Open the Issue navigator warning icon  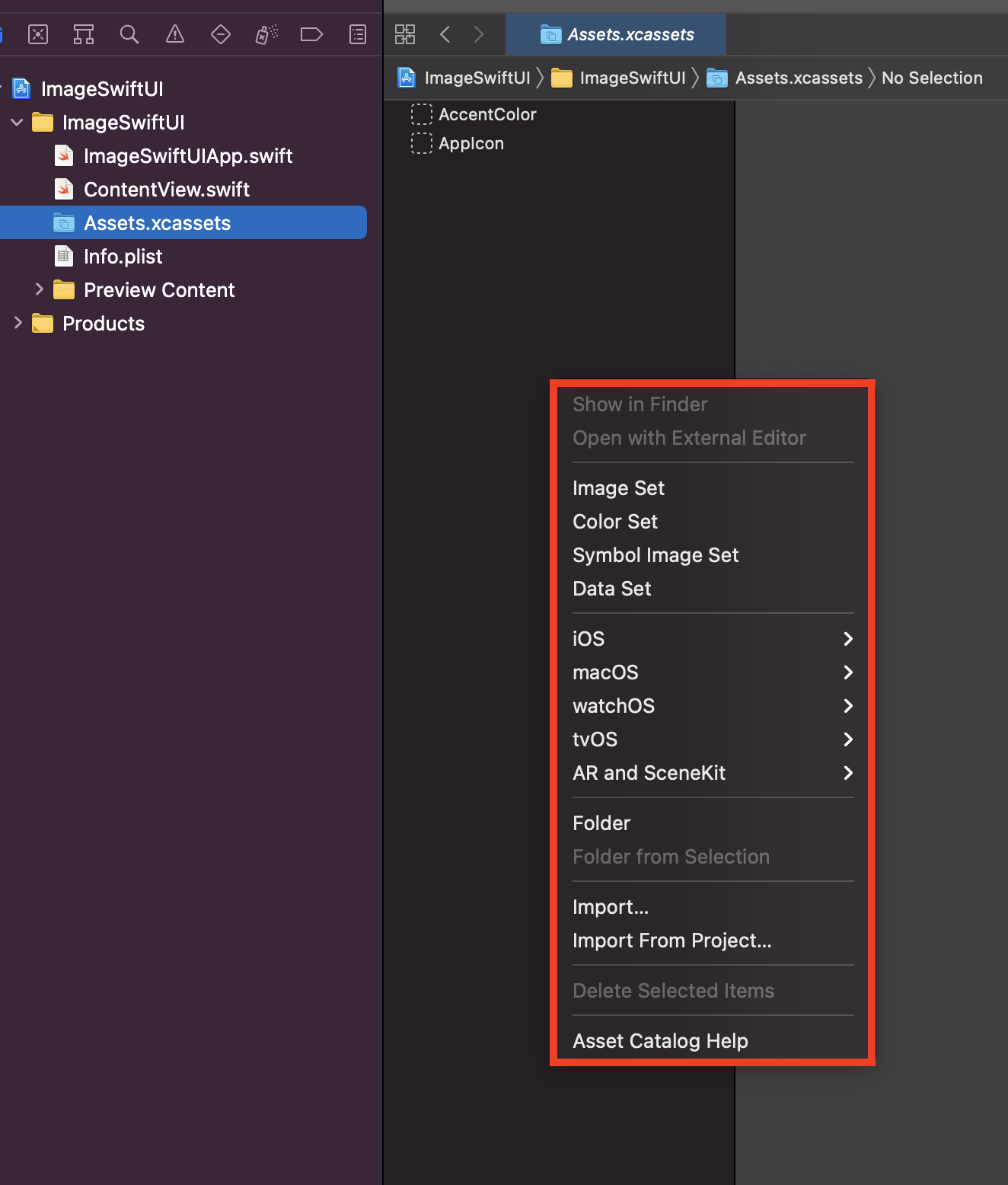[x=175, y=34]
